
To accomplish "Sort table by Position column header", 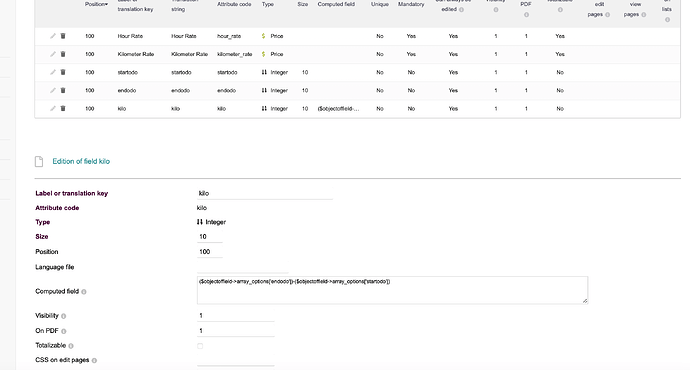I will coord(96,4).
